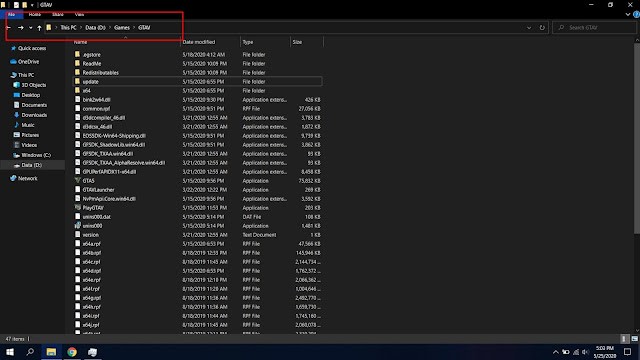Select Quick access in navigation pane
640x360 pixels.
tap(32, 48)
